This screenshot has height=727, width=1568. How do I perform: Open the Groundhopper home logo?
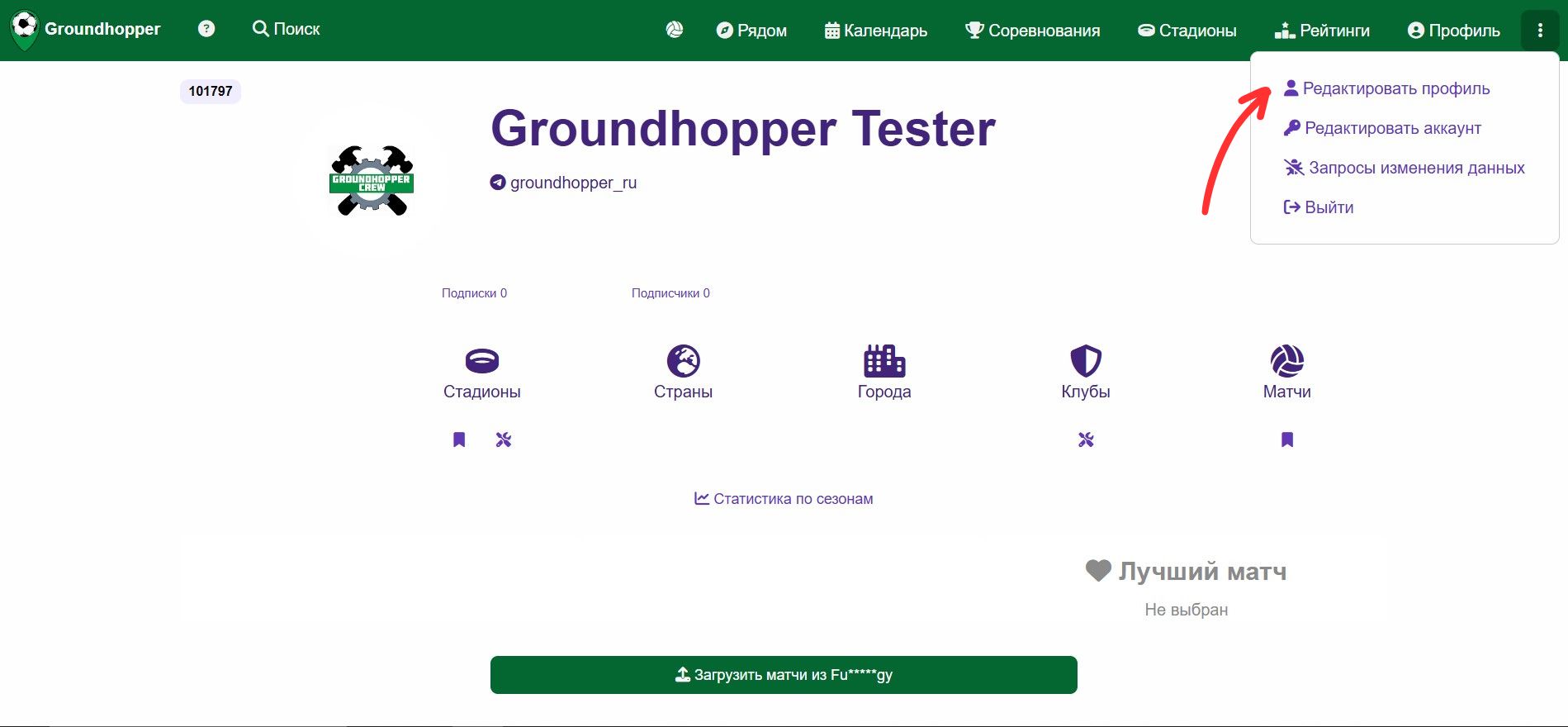pyautogui.click(x=86, y=30)
